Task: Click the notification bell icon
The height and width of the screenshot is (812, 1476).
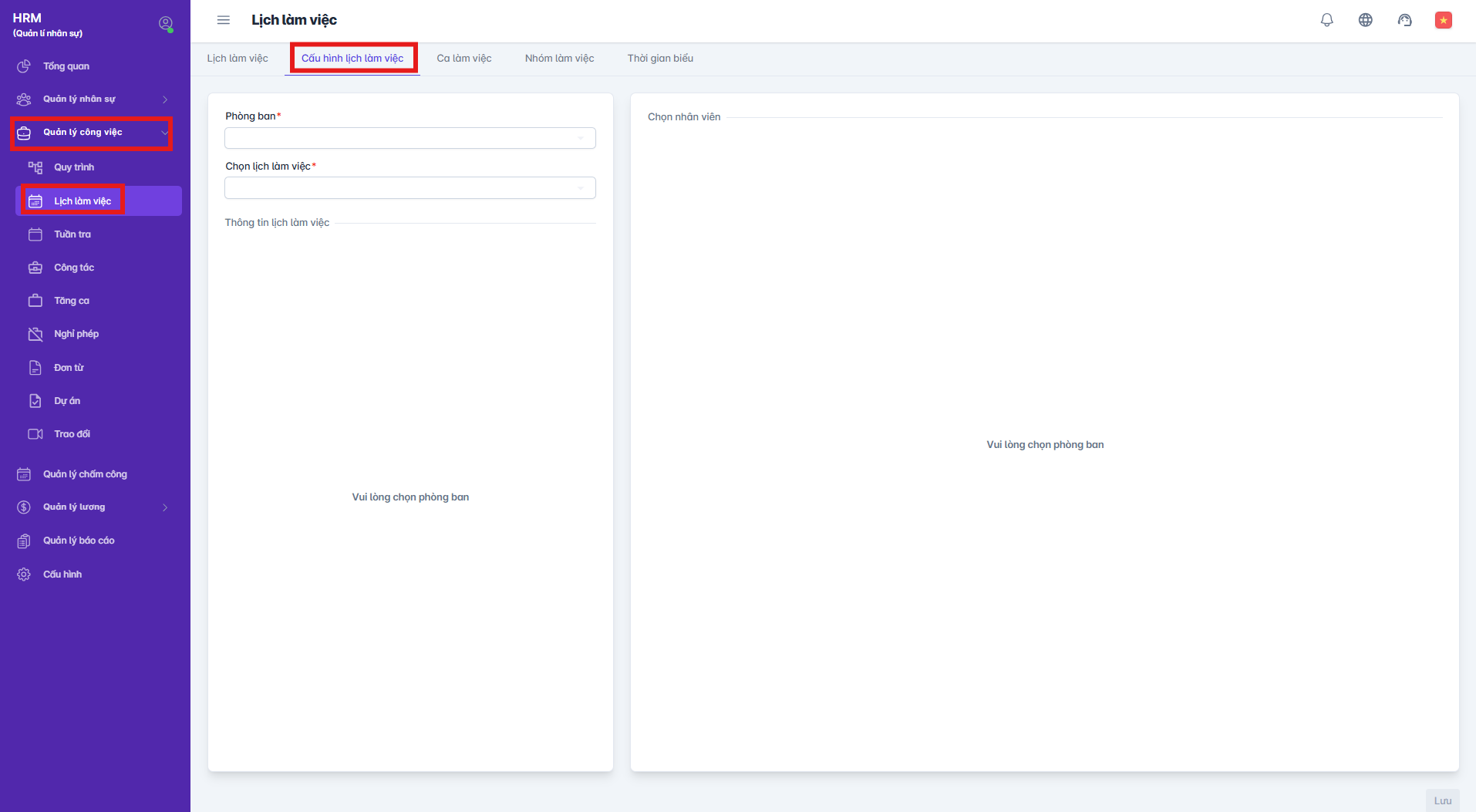Action: click(x=1326, y=20)
